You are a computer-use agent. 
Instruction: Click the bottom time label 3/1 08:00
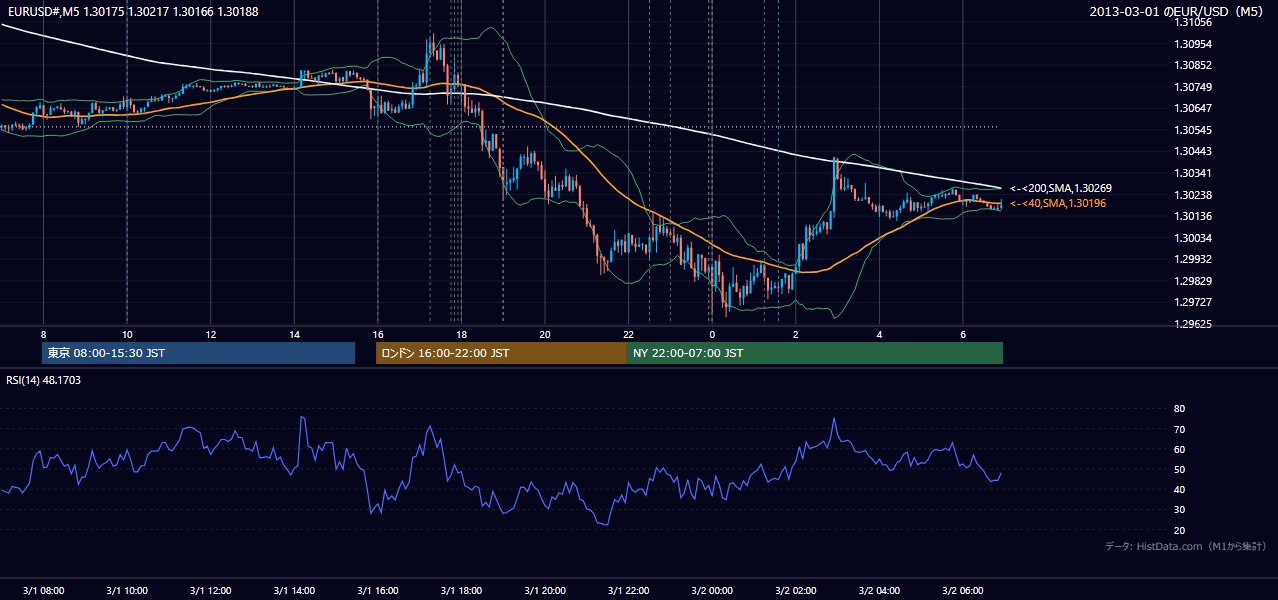coord(43,591)
